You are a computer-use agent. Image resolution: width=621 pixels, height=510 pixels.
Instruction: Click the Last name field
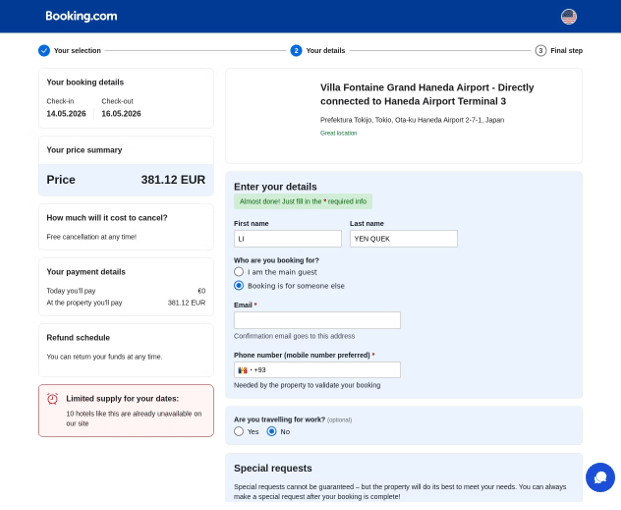tap(404, 239)
